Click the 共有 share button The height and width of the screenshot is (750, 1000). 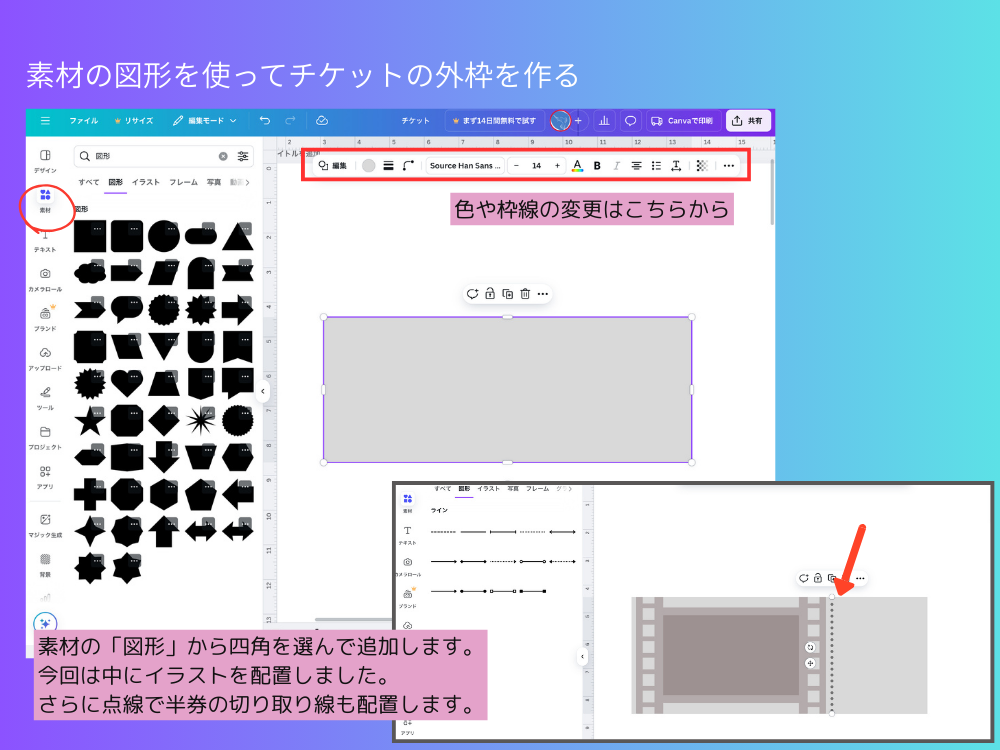point(748,120)
